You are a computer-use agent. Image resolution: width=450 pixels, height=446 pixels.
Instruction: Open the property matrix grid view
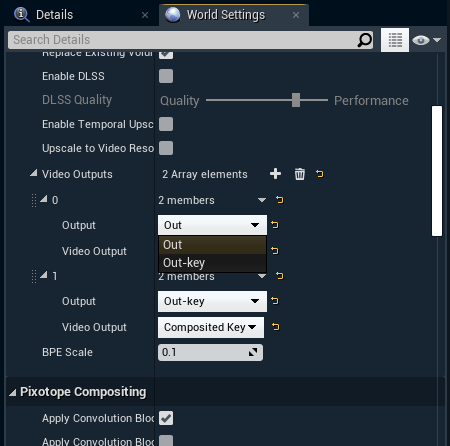[x=395, y=40]
